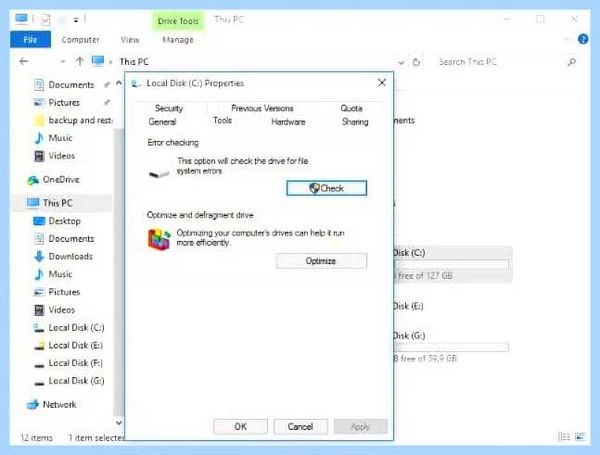The image size is (600, 455).
Task: Click into the Search This PC field
Action: click(501, 62)
